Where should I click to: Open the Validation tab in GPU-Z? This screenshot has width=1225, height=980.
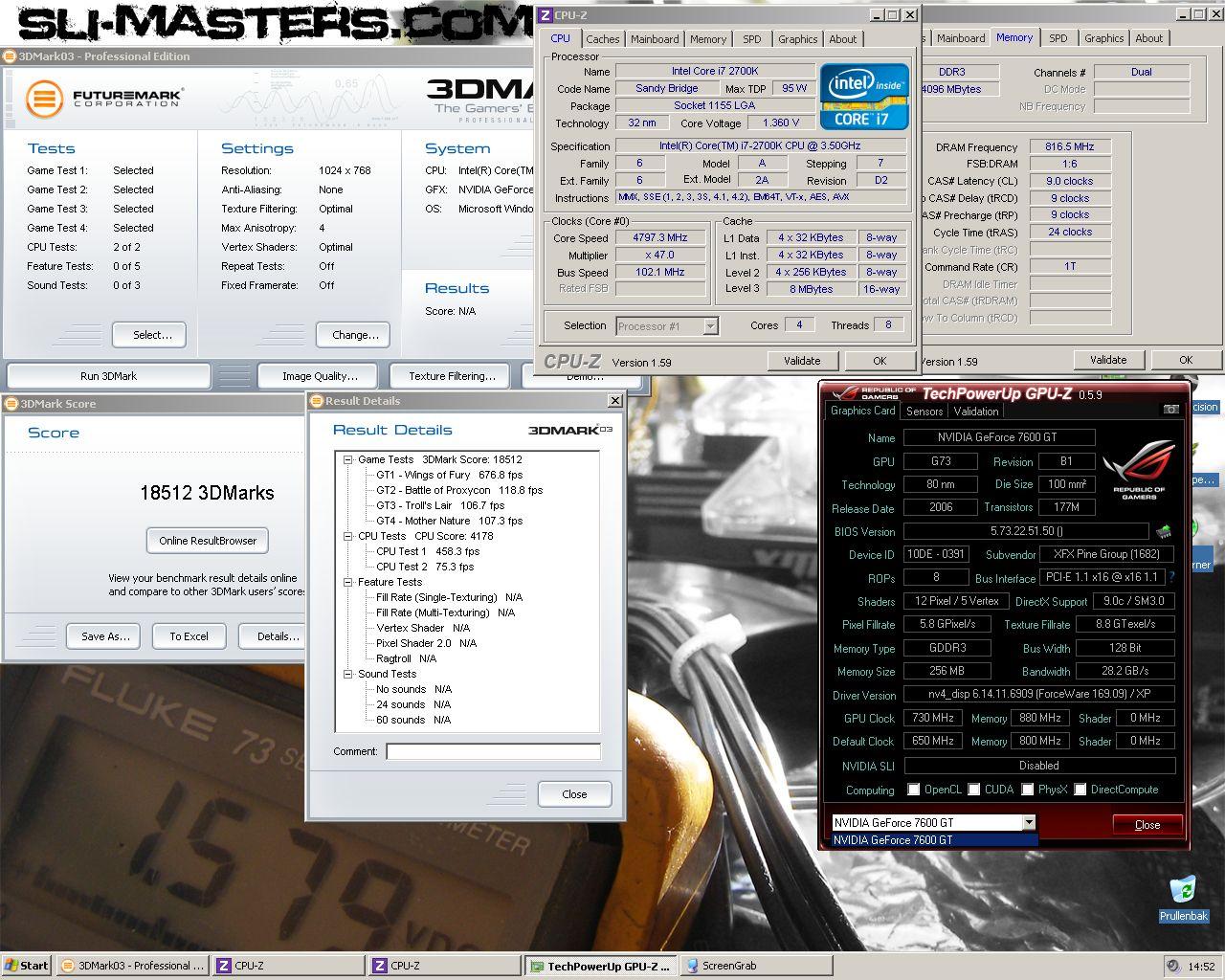point(976,412)
